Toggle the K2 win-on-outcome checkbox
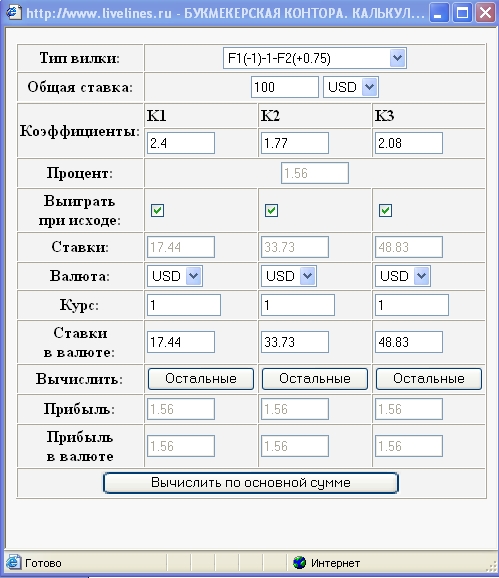Screen dimensions: 499x578 click(272, 210)
